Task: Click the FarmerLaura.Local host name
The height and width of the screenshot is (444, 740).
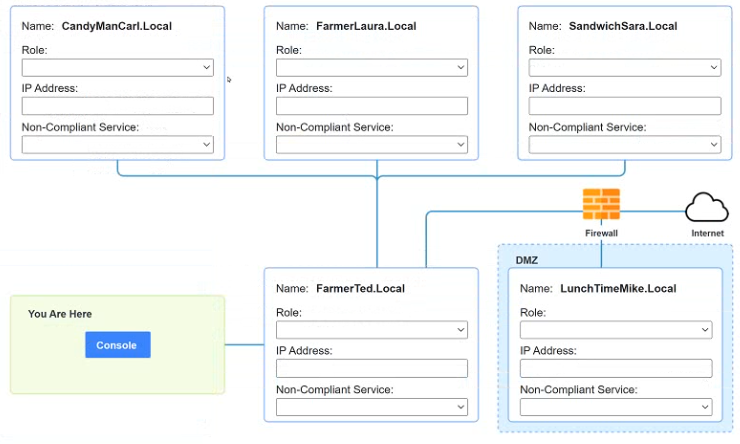Action: [x=366, y=26]
